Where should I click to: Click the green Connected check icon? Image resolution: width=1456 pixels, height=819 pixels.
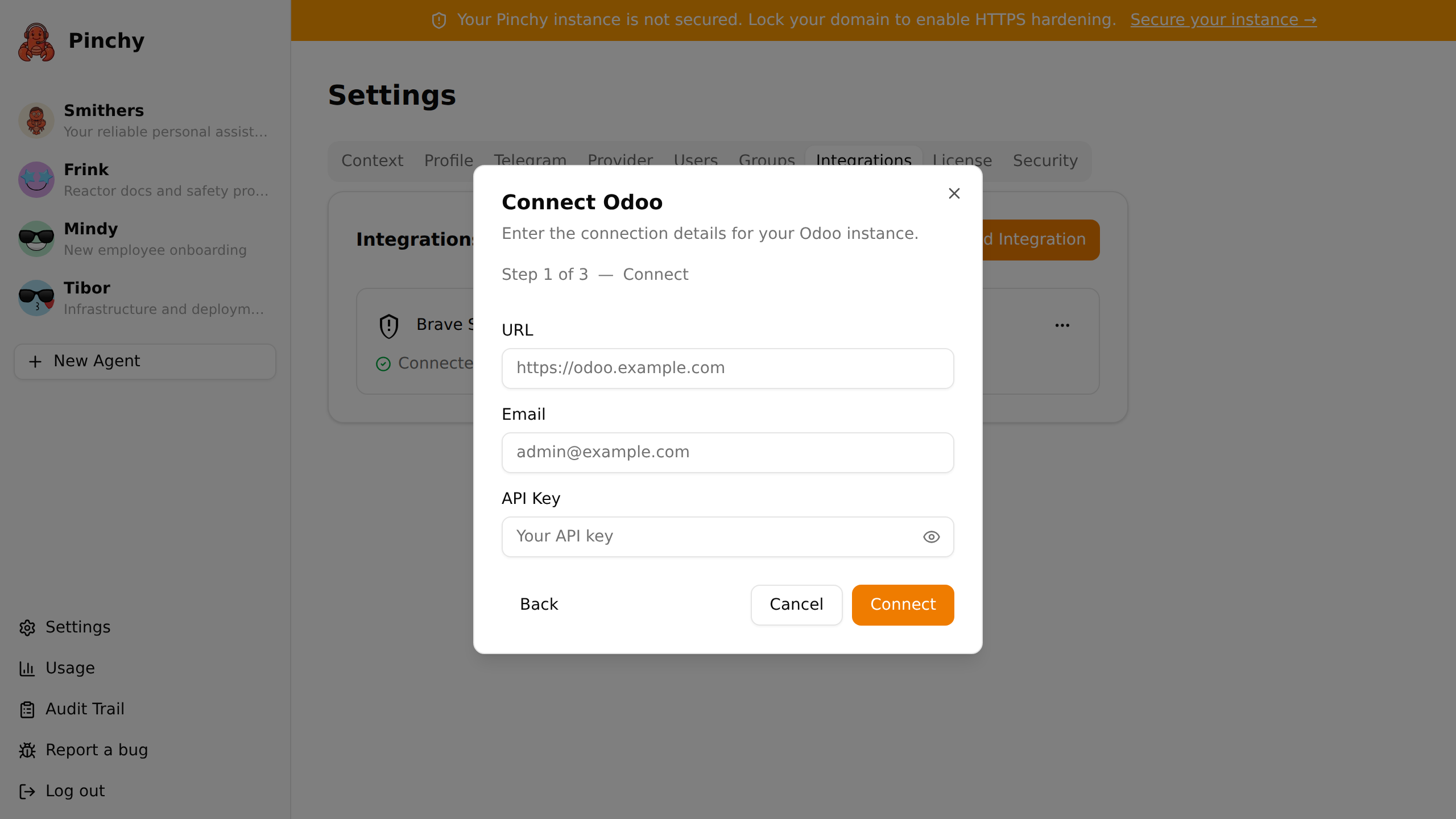tap(383, 364)
